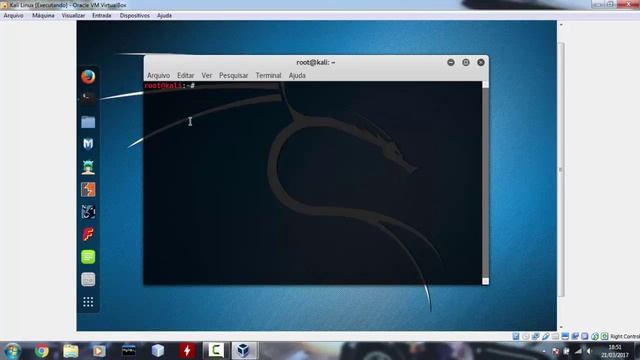The height and width of the screenshot is (360, 640).
Task: Minimize the root@kali terminal window
Action: (451, 62)
